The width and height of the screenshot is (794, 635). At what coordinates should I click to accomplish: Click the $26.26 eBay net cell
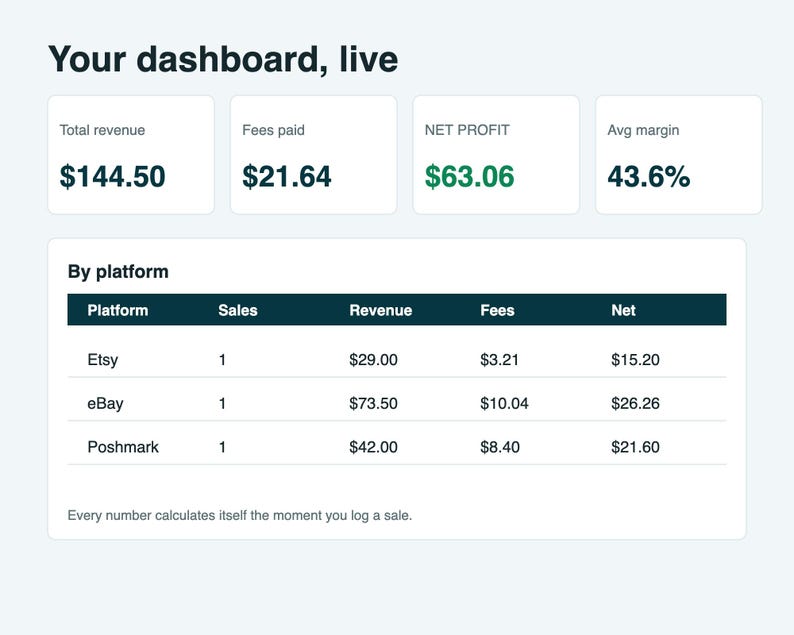635,404
